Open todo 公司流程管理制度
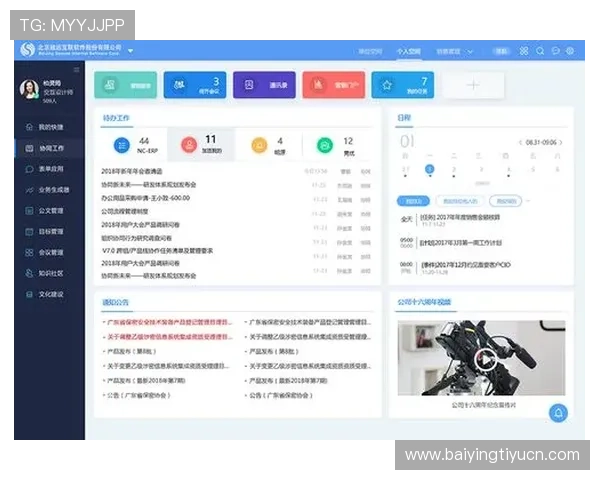Screen dimensions: 600x480 click(124, 211)
